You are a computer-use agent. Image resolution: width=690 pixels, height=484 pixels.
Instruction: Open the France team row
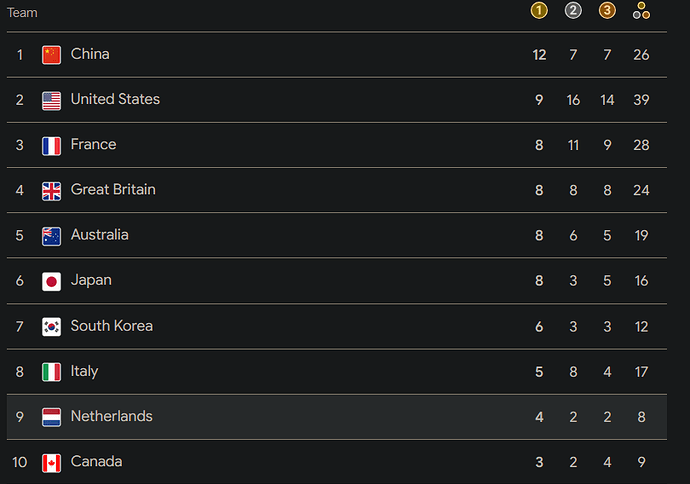337,145
